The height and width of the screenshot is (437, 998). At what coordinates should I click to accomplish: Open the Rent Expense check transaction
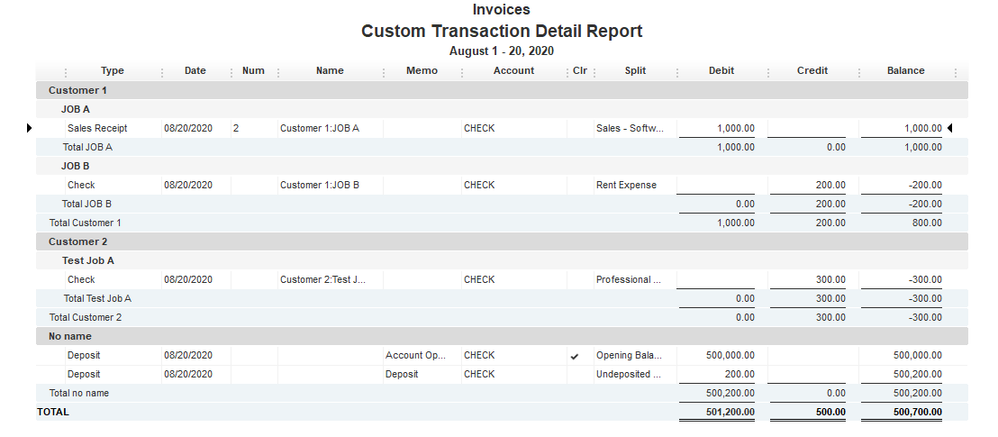pyautogui.click(x=626, y=185)
